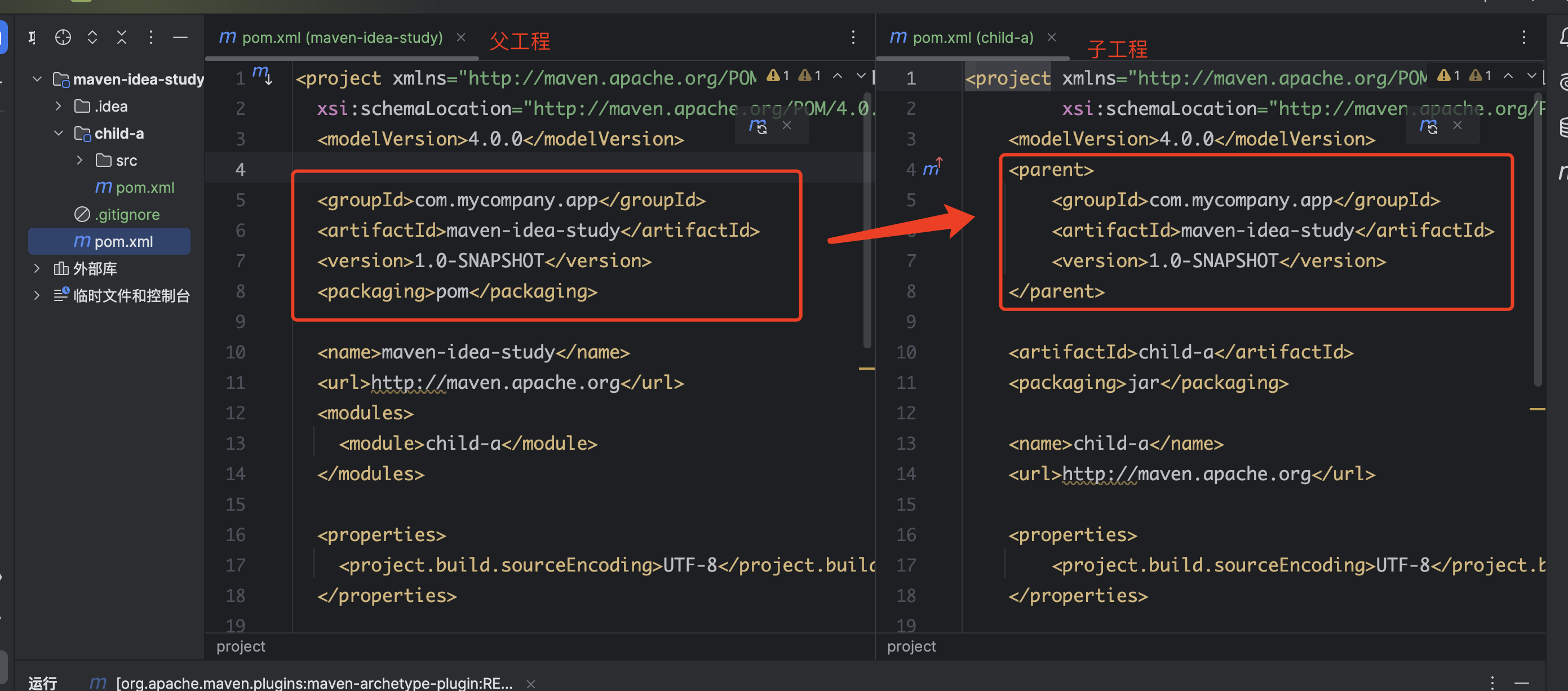Select the .gitignore file

[127, 214]
